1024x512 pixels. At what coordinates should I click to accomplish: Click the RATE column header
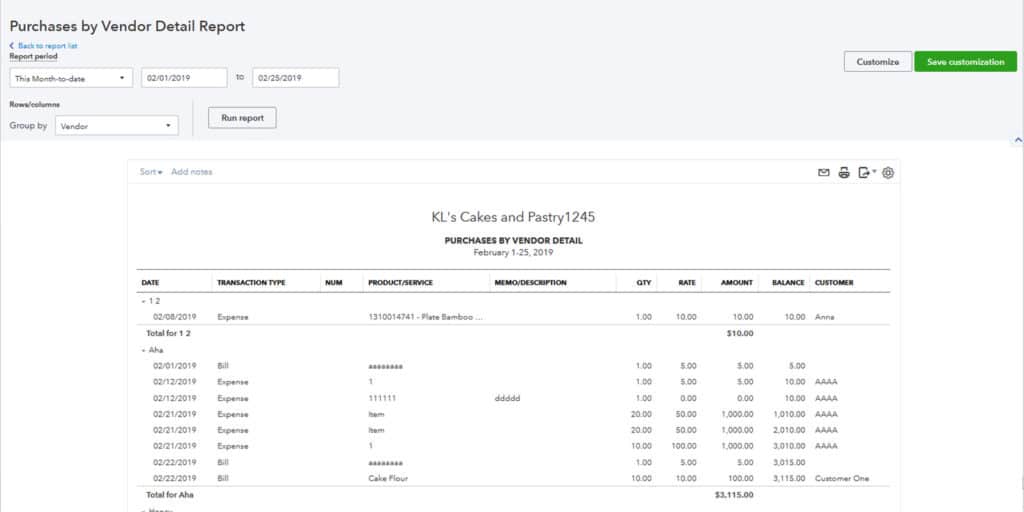(x=687, y=283)
